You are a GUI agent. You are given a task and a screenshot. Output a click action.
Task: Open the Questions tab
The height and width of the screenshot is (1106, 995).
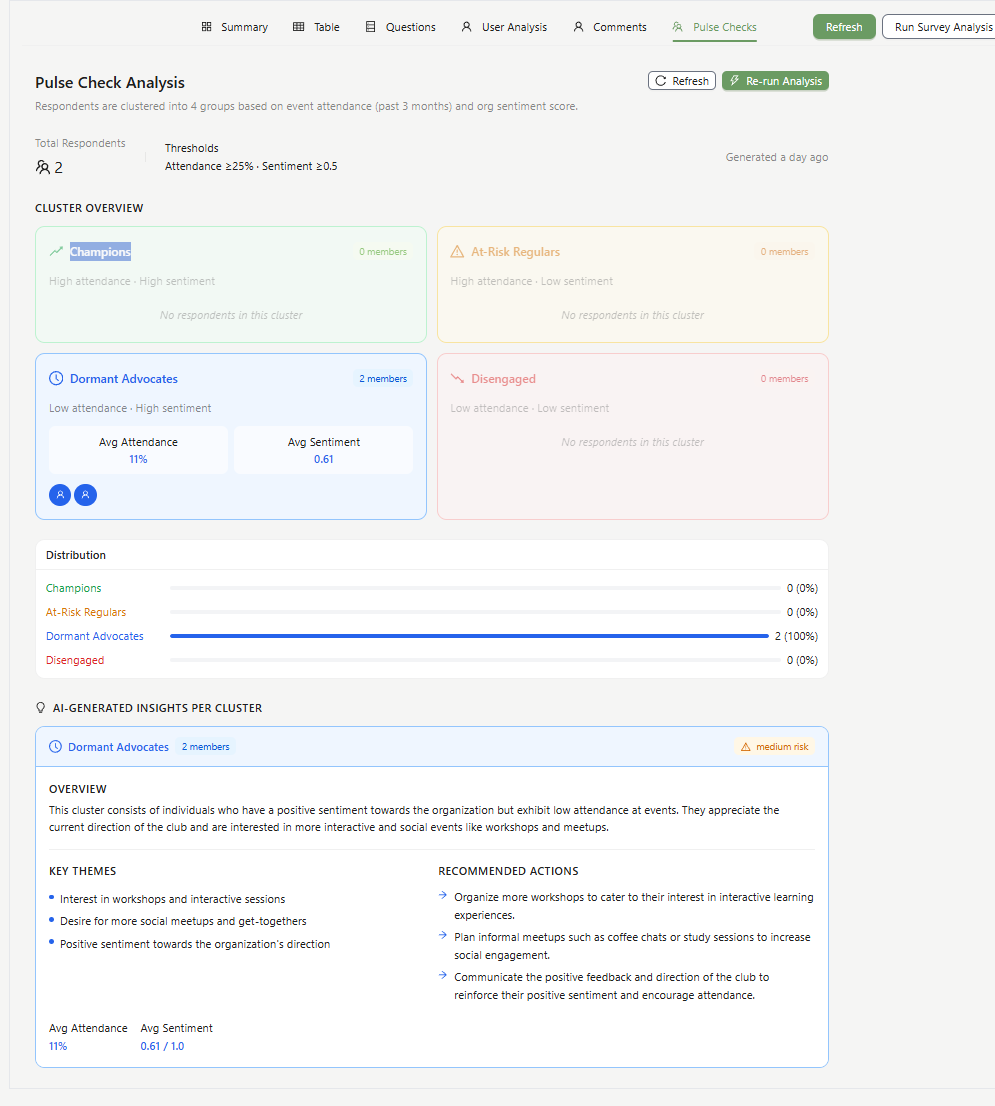pos(401,27)
